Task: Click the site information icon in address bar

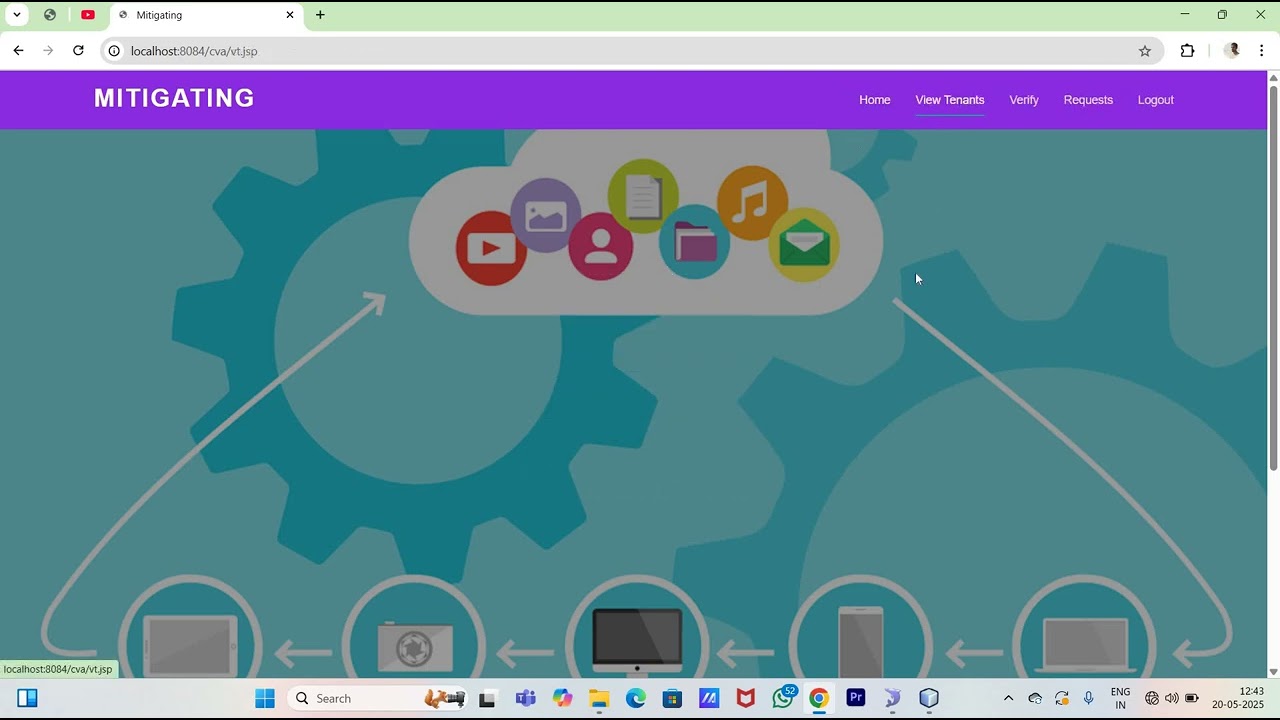Action: click(x=114, y=51)
